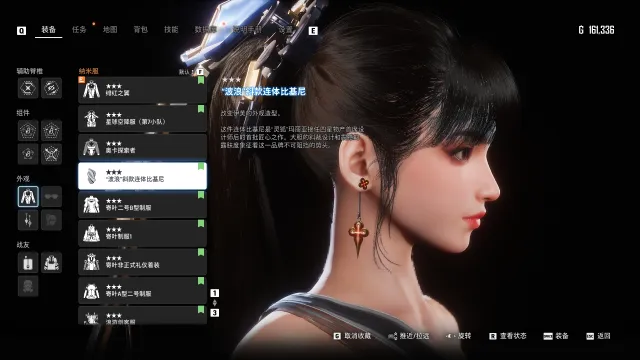Image resolution: width=640 pixels, height=360 pixels.
Task: Click the 推近/拉远 zoom control hint
Action: coord(409,336)
